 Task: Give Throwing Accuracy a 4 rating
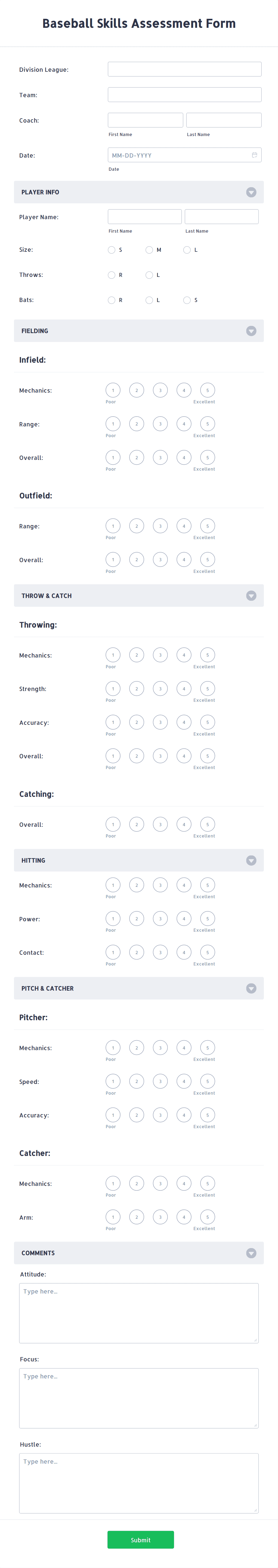tap(184, 722)
